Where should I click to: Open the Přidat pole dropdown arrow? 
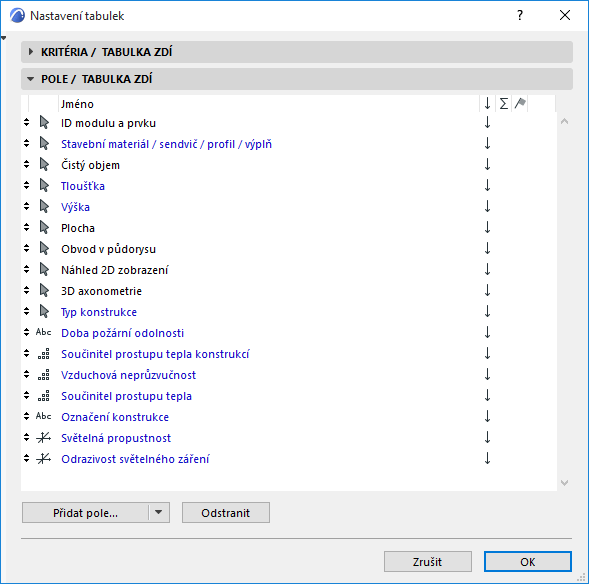[159, 512]
